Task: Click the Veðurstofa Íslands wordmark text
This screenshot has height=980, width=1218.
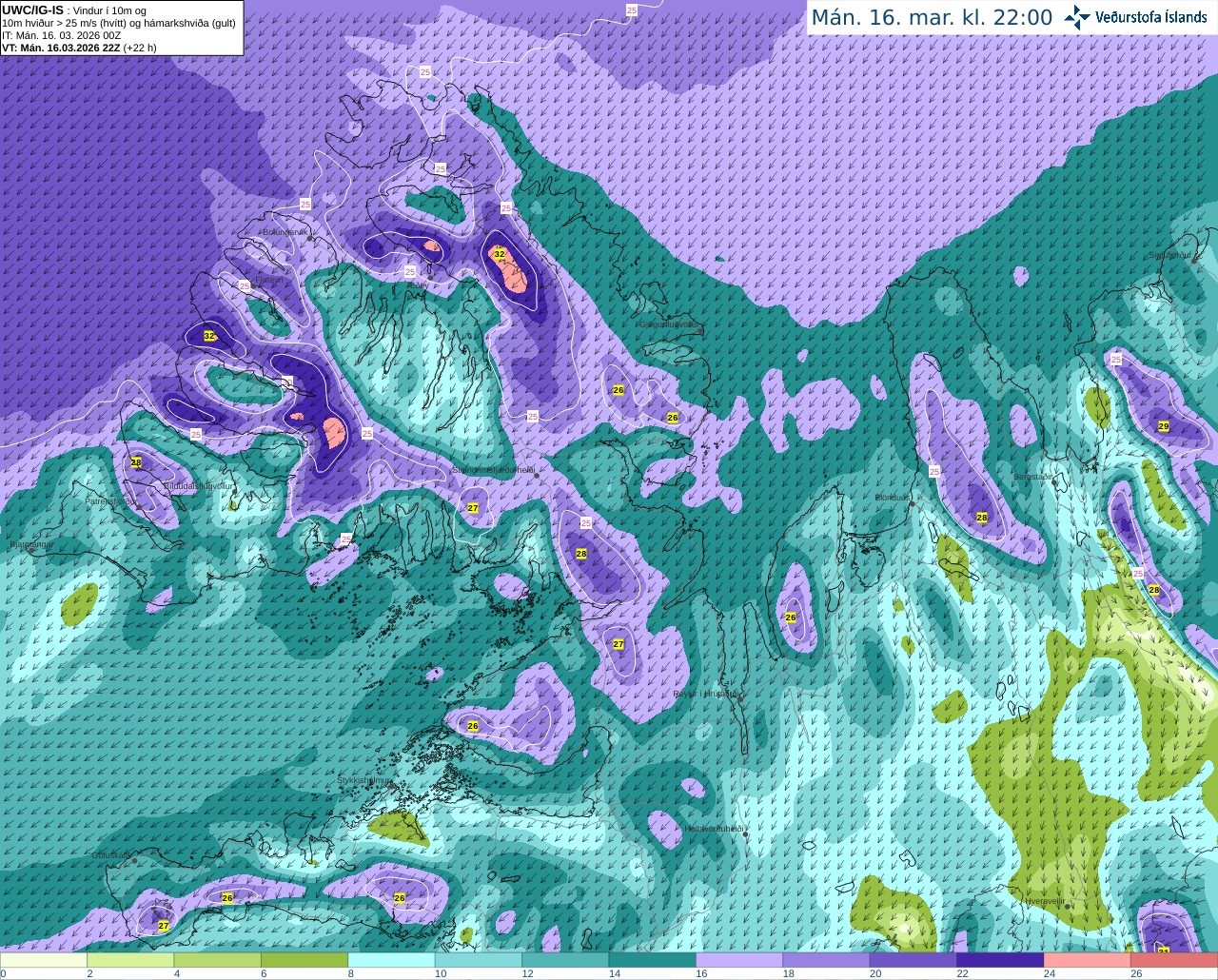Action: click(x=1151, y=17)
